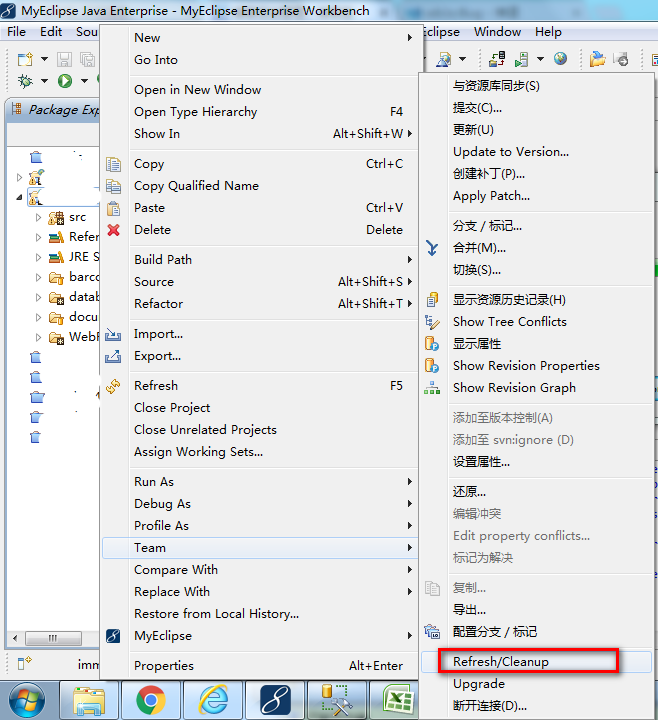Click the server deploy toolbar icon
This screenshot has width=658, height=720.
pos(521,59)
